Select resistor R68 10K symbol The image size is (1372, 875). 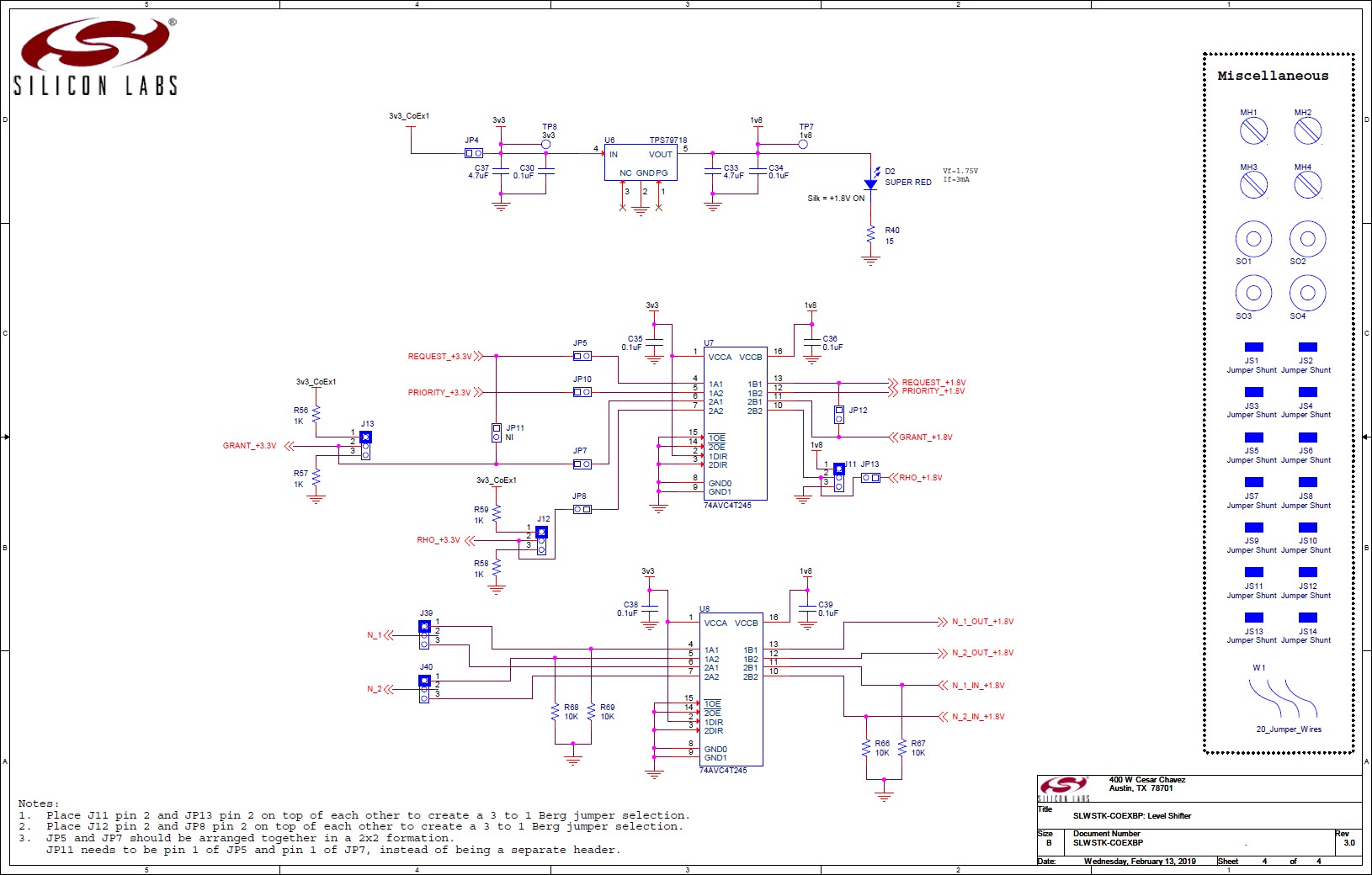click(555, 712)
